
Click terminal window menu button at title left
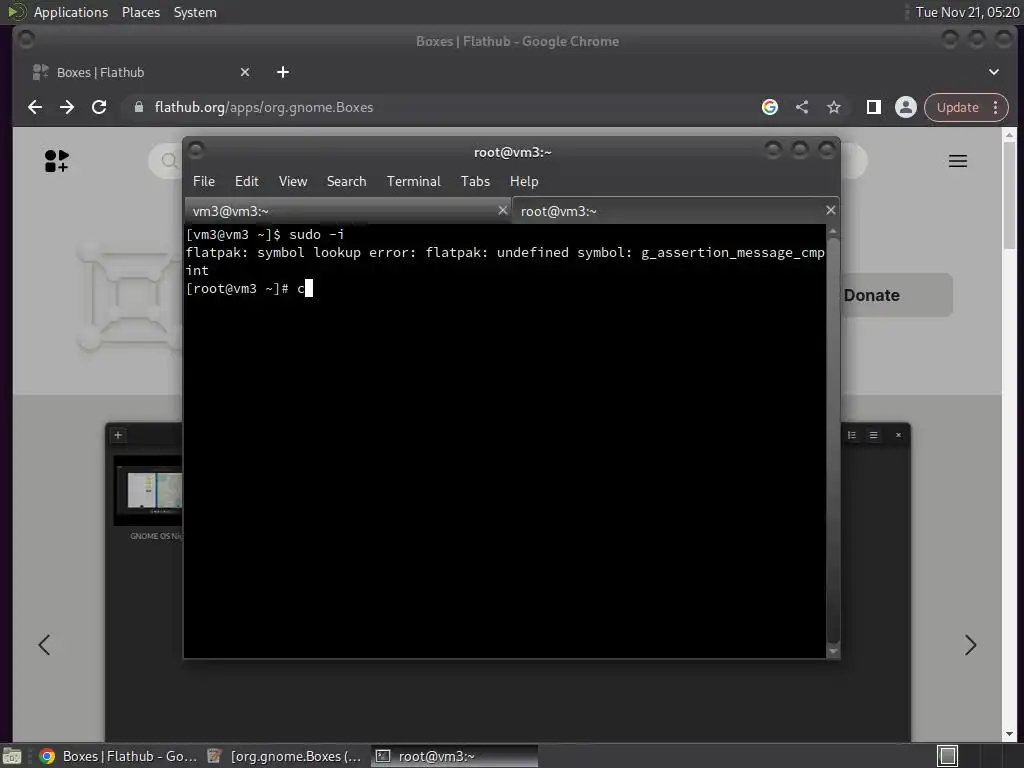[x=196, y=150]
